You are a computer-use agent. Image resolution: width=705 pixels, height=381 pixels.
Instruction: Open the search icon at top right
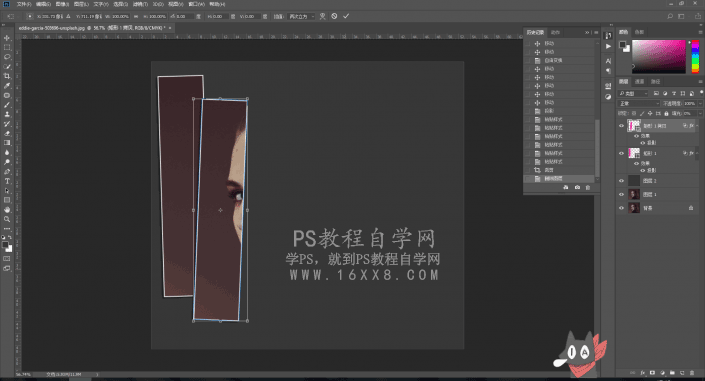point(670,16)
